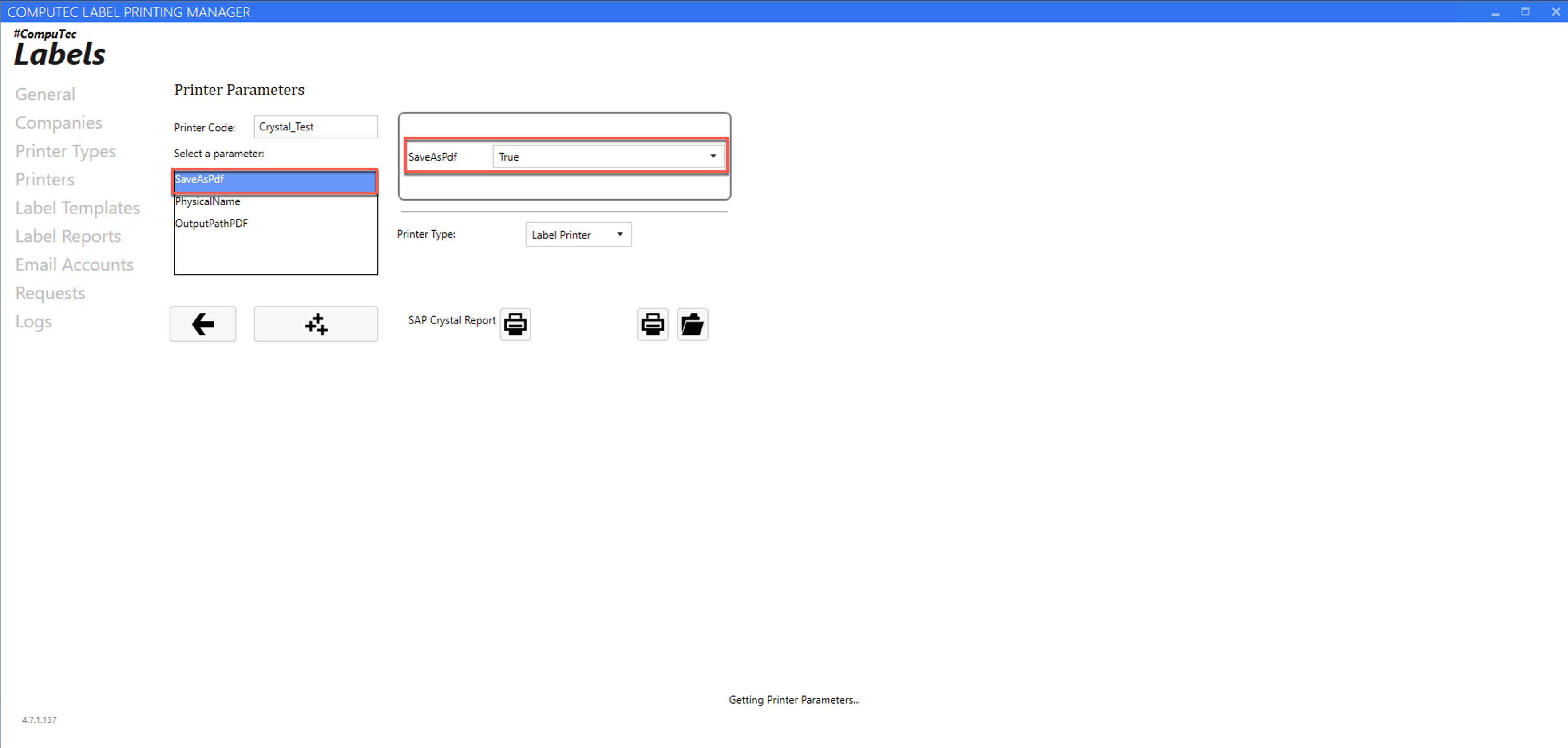Click the add new parameter button
This screenshot has height=748, width=1568.
click(x=317, y=324)
